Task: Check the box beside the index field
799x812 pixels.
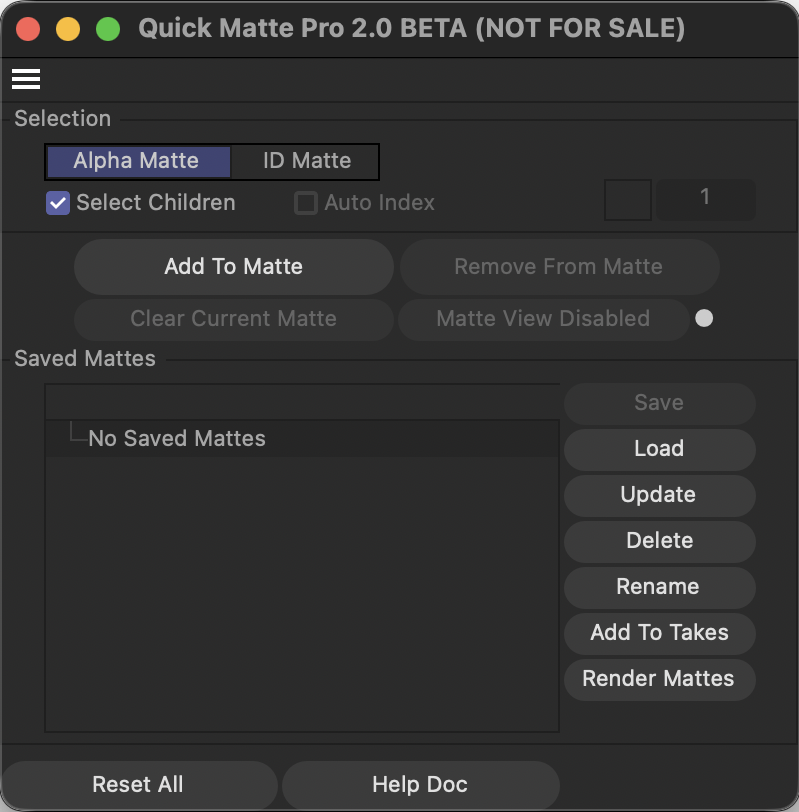Action: click(x=627, y=200)
